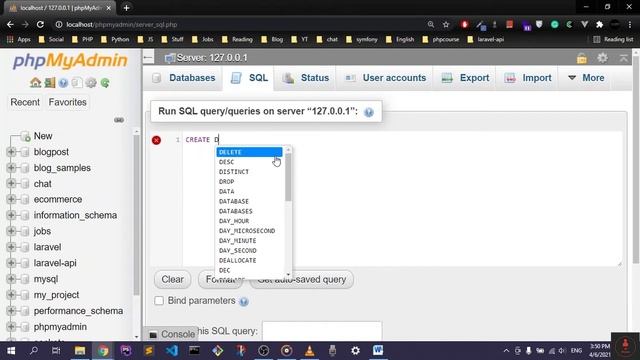Click the autocomplete list scrollbar
Viewport: 640px width, 360px height.
click(x=288, y=178)
